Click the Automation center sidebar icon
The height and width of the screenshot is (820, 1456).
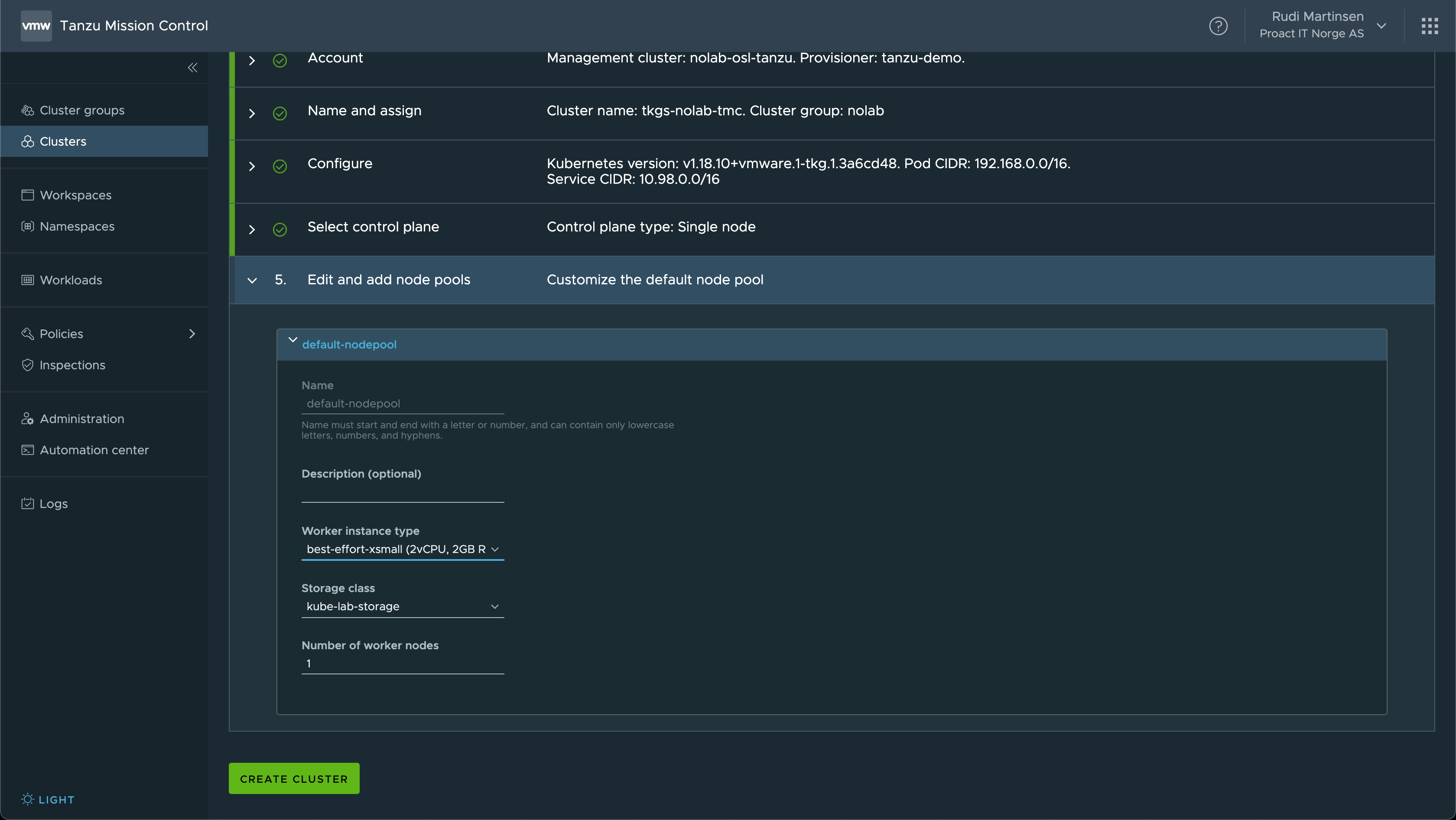[27, 449]
